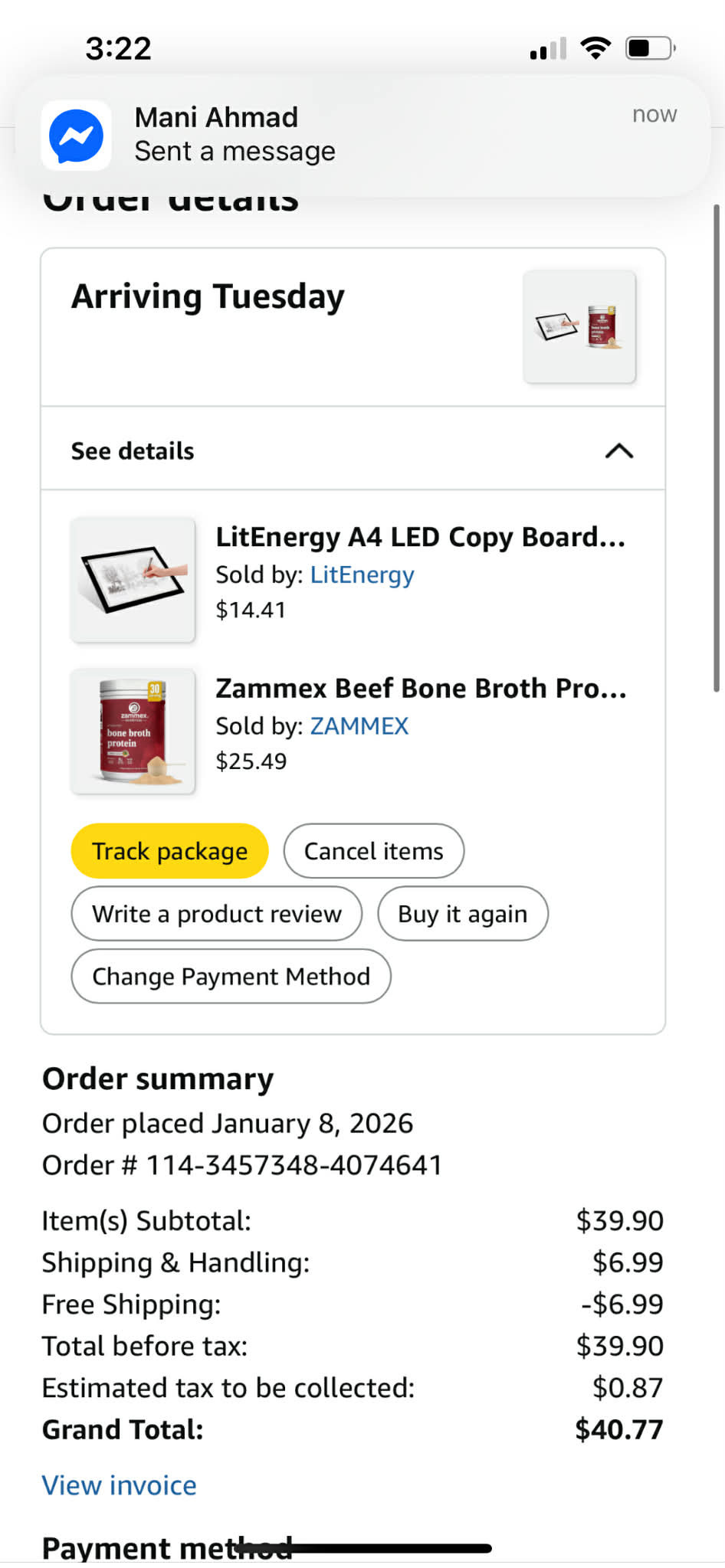Collapse the See details chevron
Screen dimensions: 725x1568
[x=619, y=451]
